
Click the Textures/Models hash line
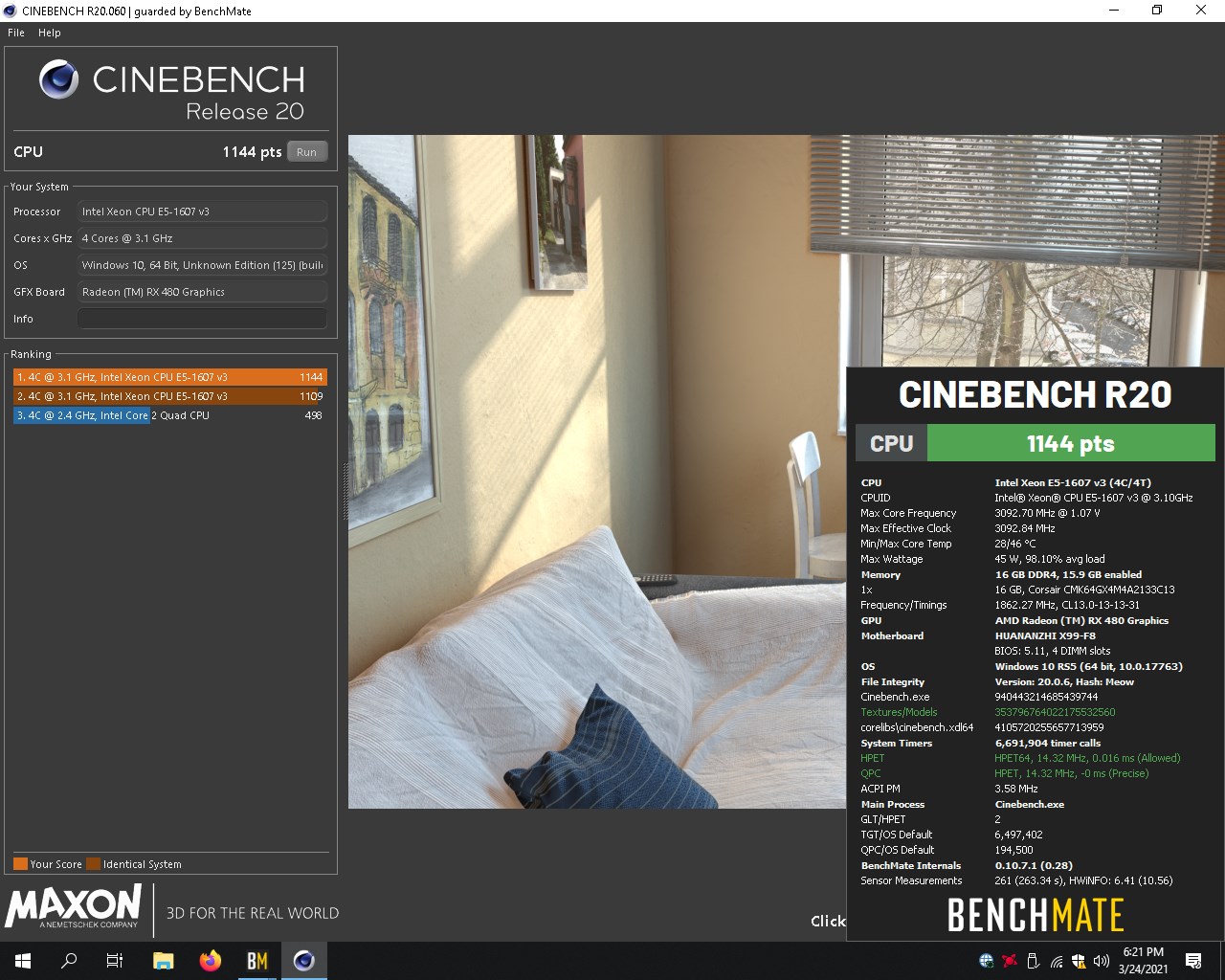click(988, 712)
